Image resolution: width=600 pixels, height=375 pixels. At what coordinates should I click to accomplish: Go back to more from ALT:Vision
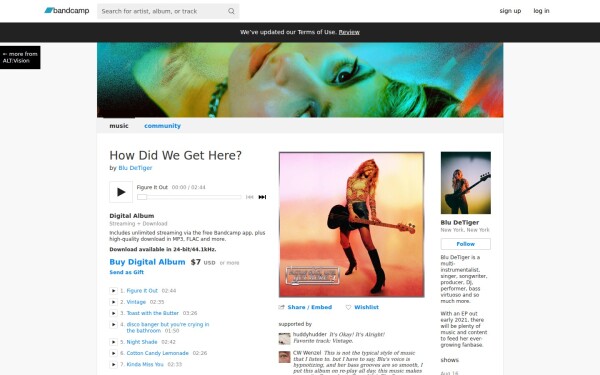point(20,57)
